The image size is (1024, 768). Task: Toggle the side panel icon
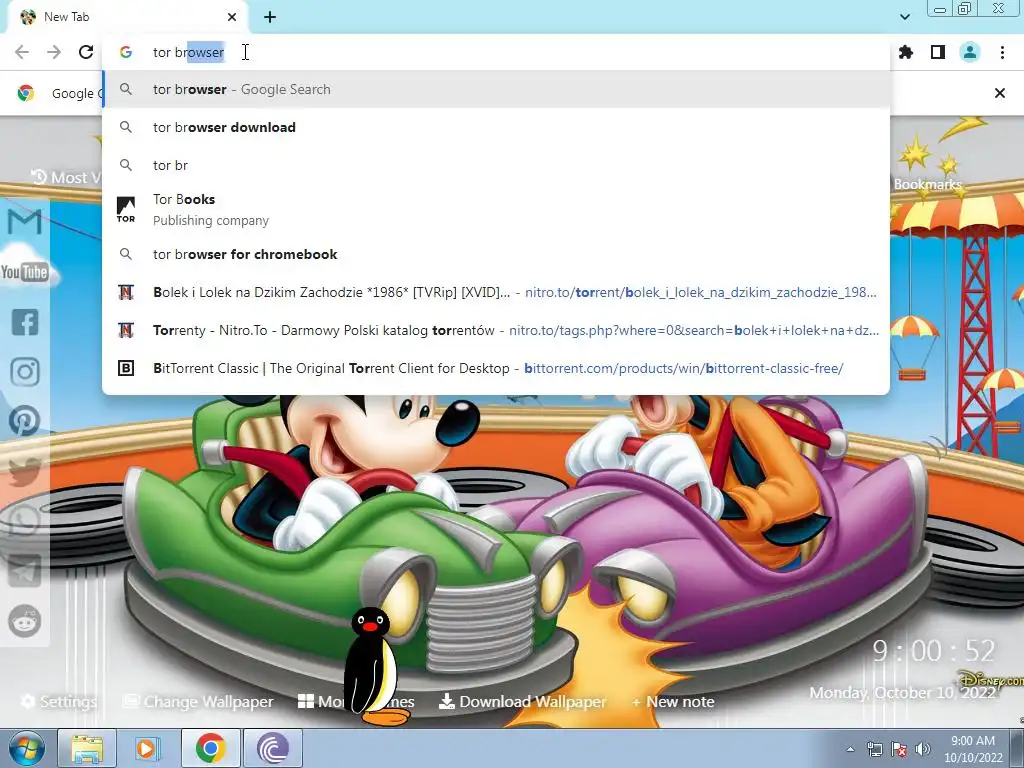(938, 52)
